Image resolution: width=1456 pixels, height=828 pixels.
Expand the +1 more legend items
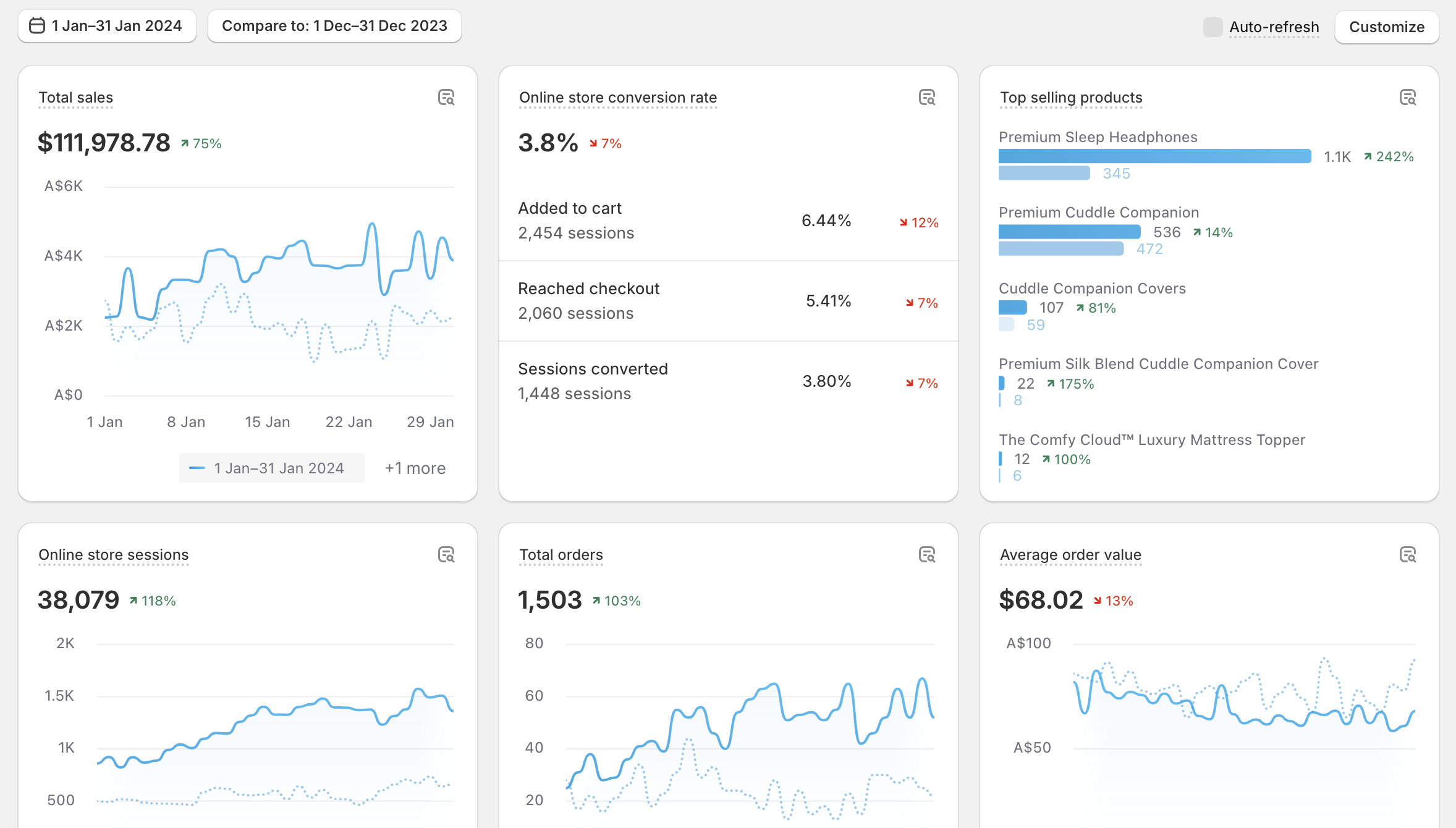coord(415,468)
